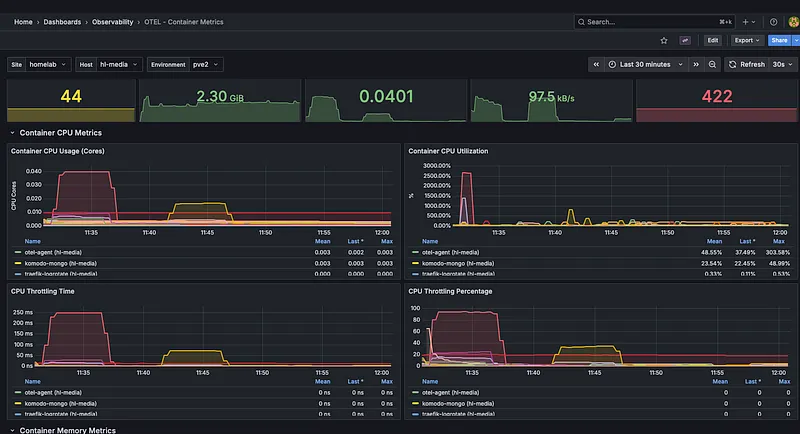Shift time range backward with left arrows
Image resolution: width=800 pixels, height=434 pixels.
[596, 64]
